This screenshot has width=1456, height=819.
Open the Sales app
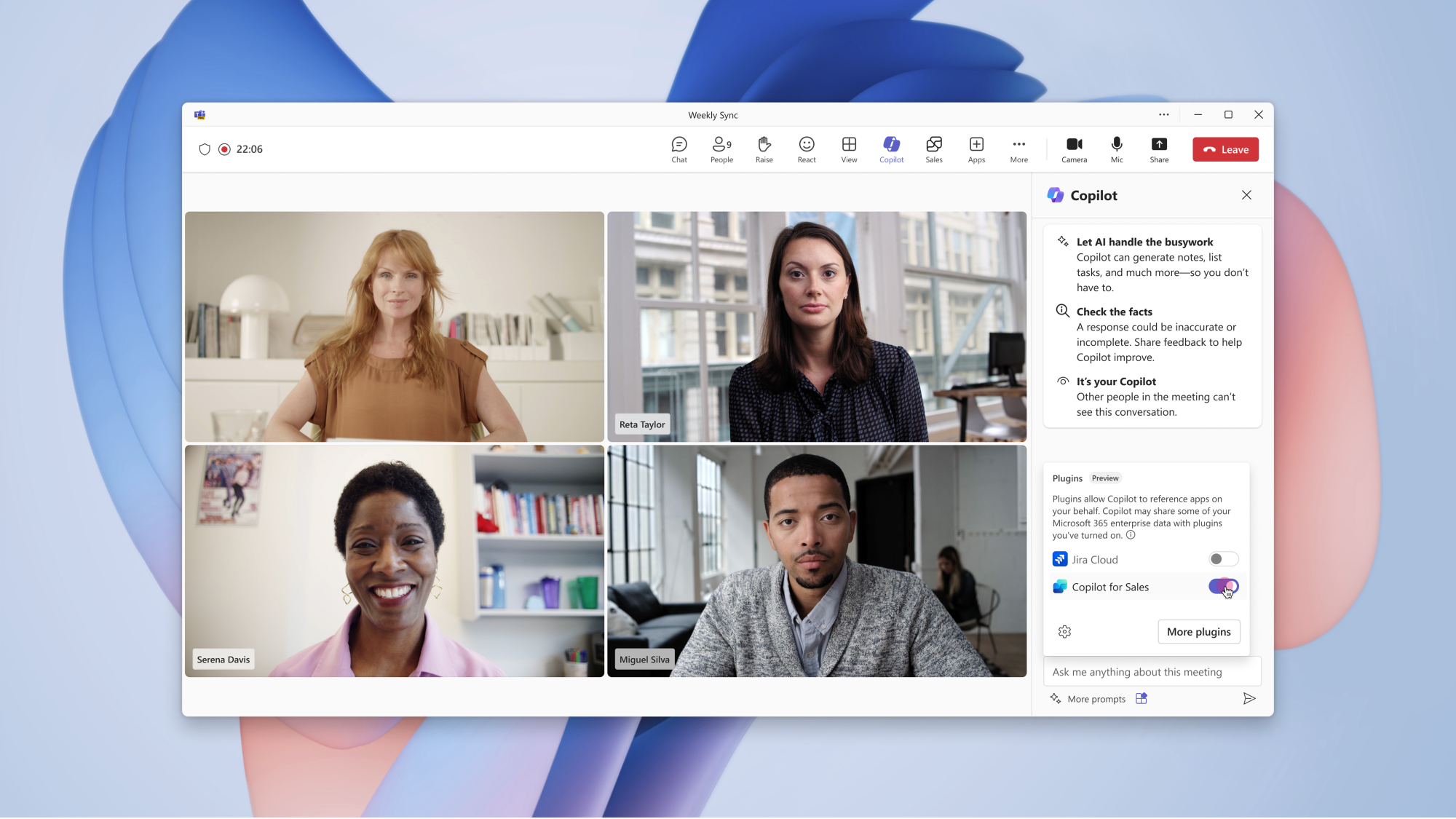pos(934,149)
